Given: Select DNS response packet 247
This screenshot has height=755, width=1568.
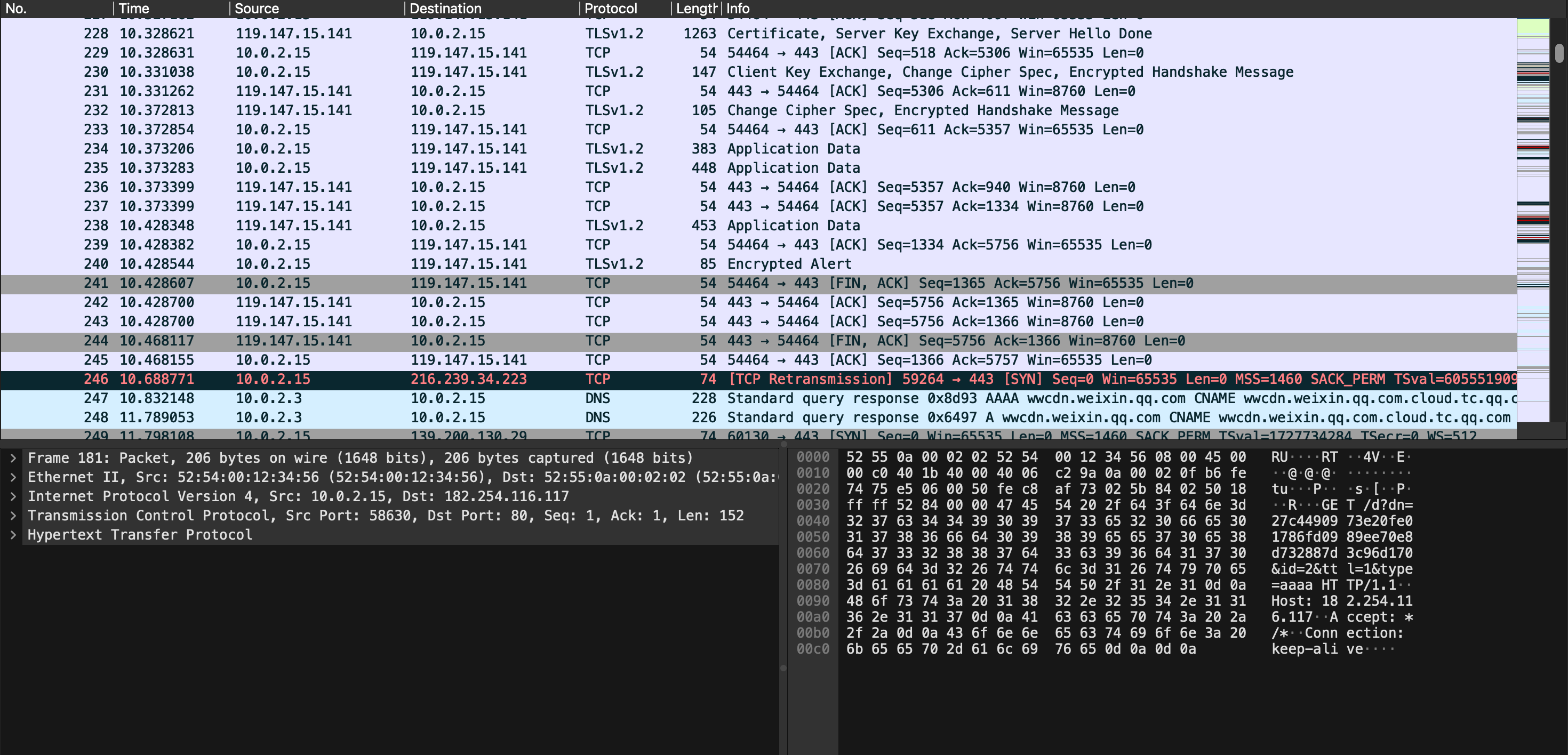Looking at the screenshot, I should pos(758,398).
